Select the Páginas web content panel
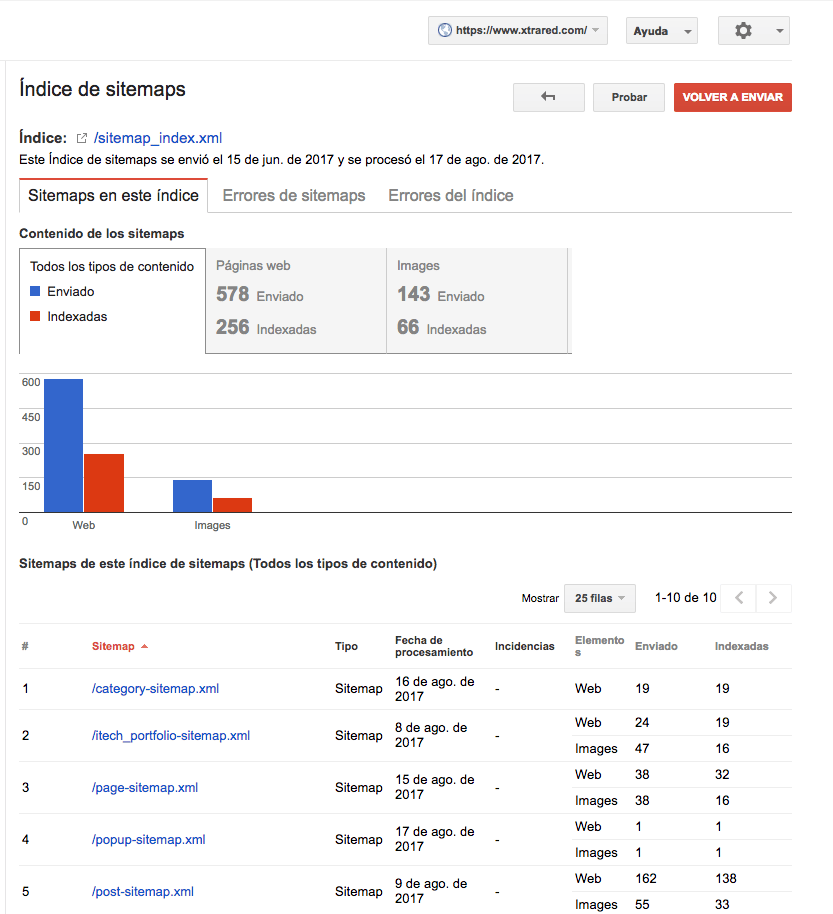 click(x=296, y=301)
